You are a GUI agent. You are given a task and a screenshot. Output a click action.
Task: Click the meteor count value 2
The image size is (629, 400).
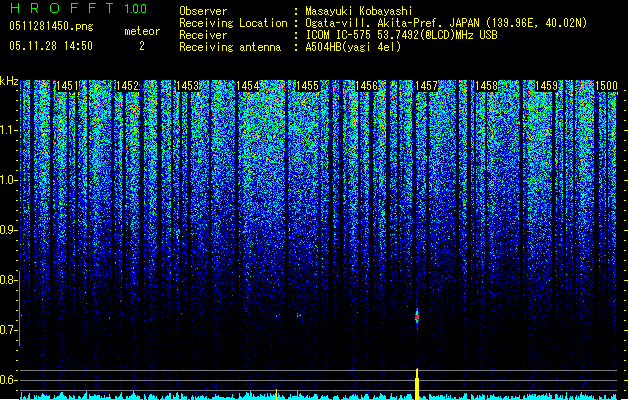(142, 46)
